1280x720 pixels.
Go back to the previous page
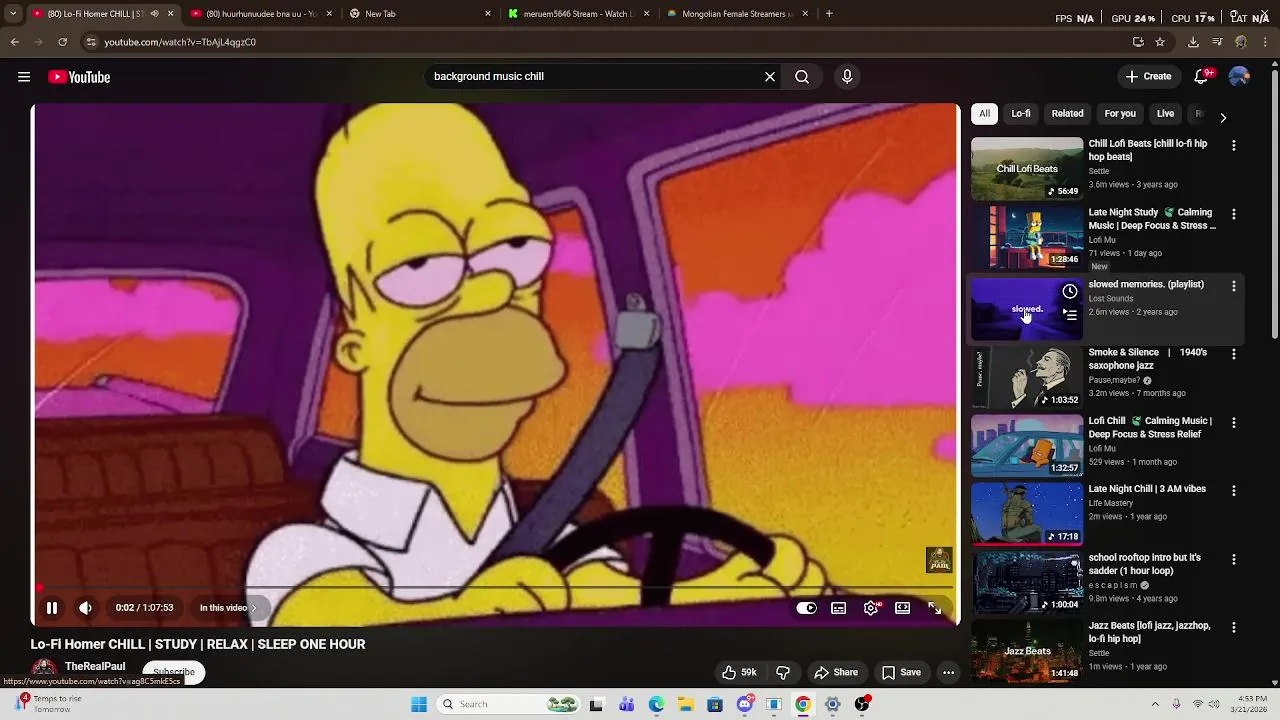tap(14, 42)
